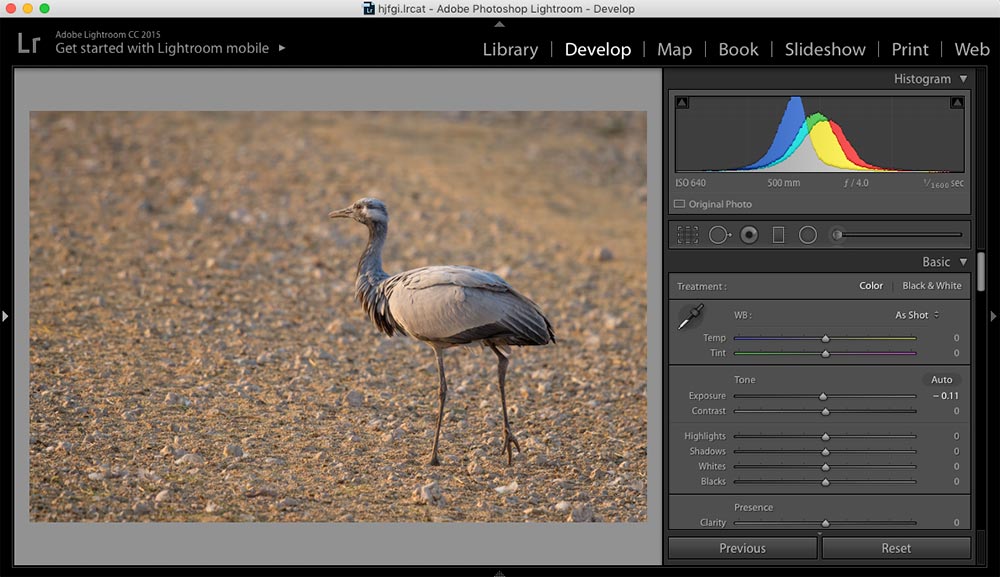Viewport: 1000px width, 577px height.
Task: Open the Slideshow module
Action: [x=825, y=49]
